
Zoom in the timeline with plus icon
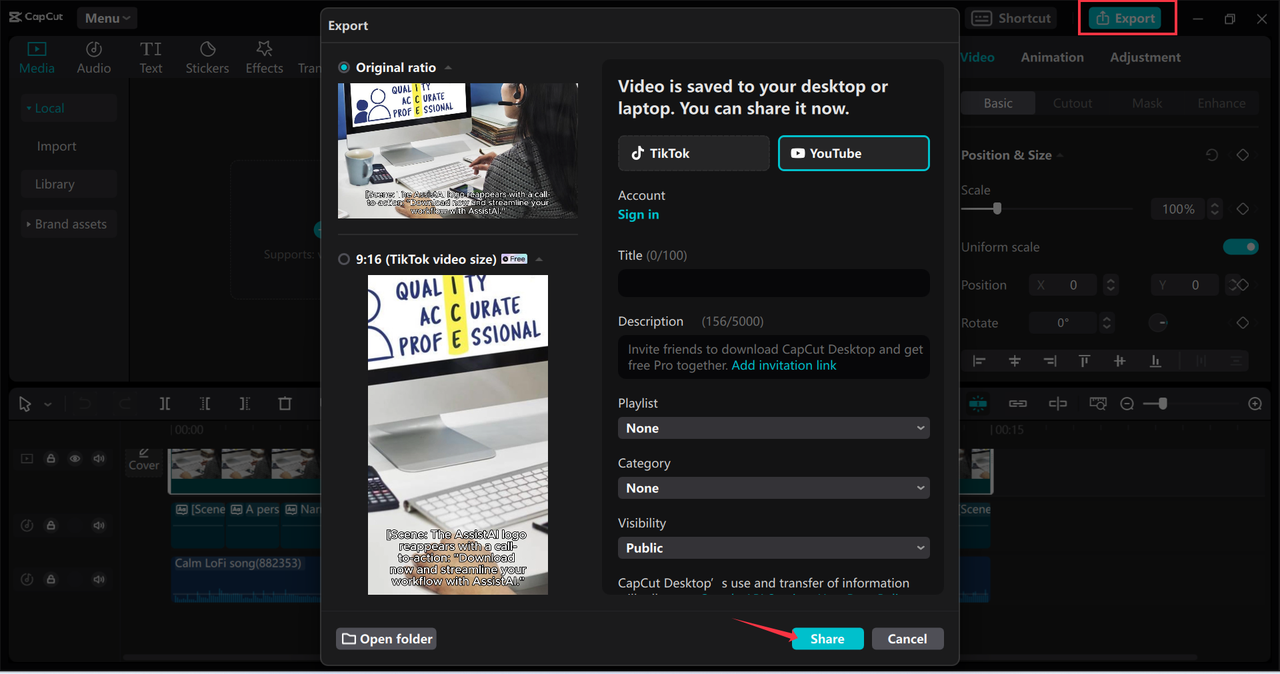coord(1255,404)
